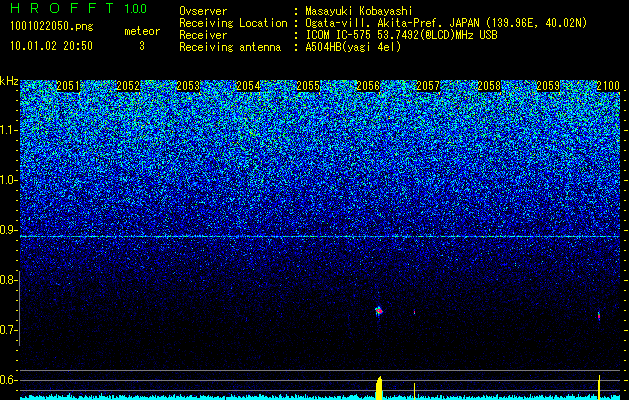629x400 pixels.
Task: Click the HROFFT 1.0.0 title text
Action: (x=79, y=8)
